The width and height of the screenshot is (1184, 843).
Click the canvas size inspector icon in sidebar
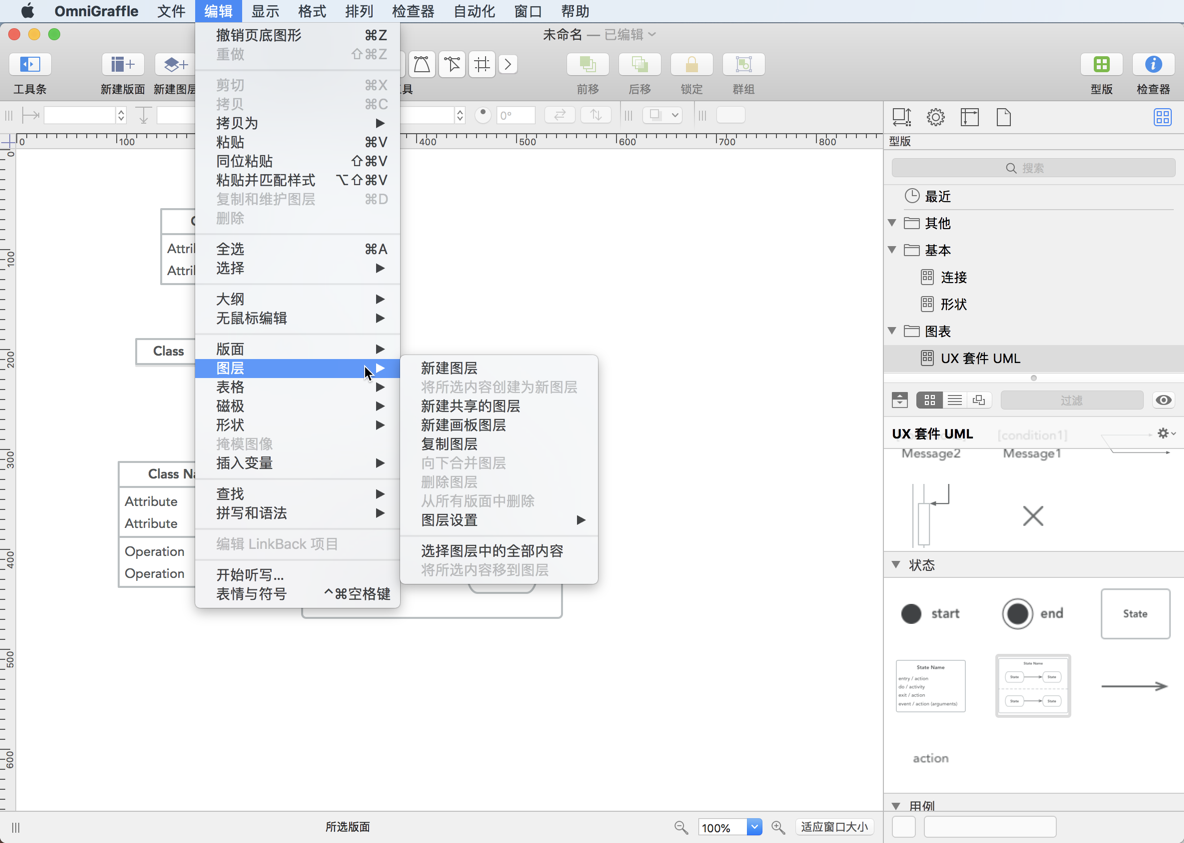(x=969, y=117)
